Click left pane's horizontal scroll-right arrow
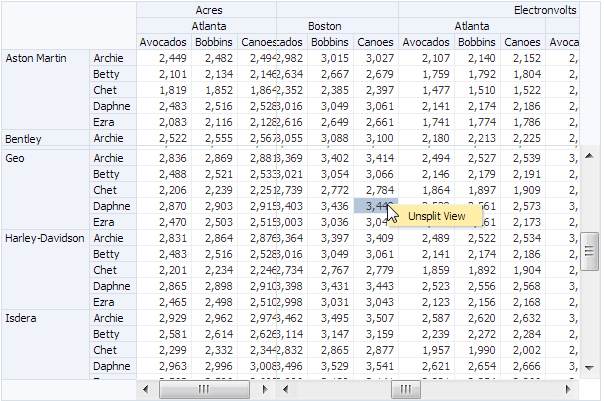Image resolution: width=604 pixels, height=401 pixels. tap(265, 389)
